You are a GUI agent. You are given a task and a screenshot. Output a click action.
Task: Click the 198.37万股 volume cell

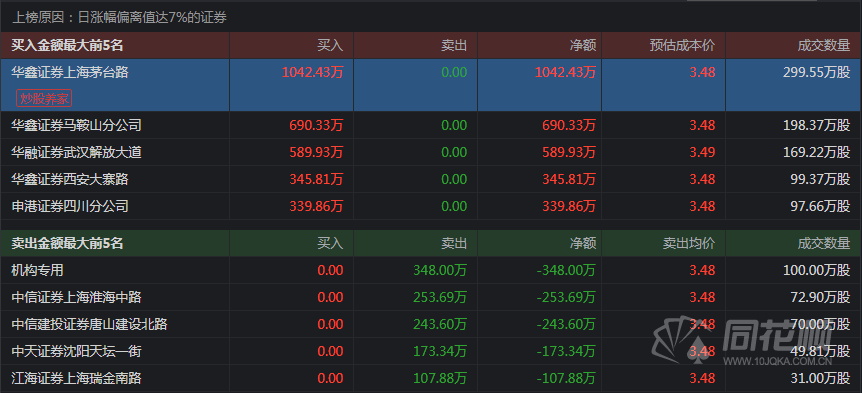pos(816,125)
